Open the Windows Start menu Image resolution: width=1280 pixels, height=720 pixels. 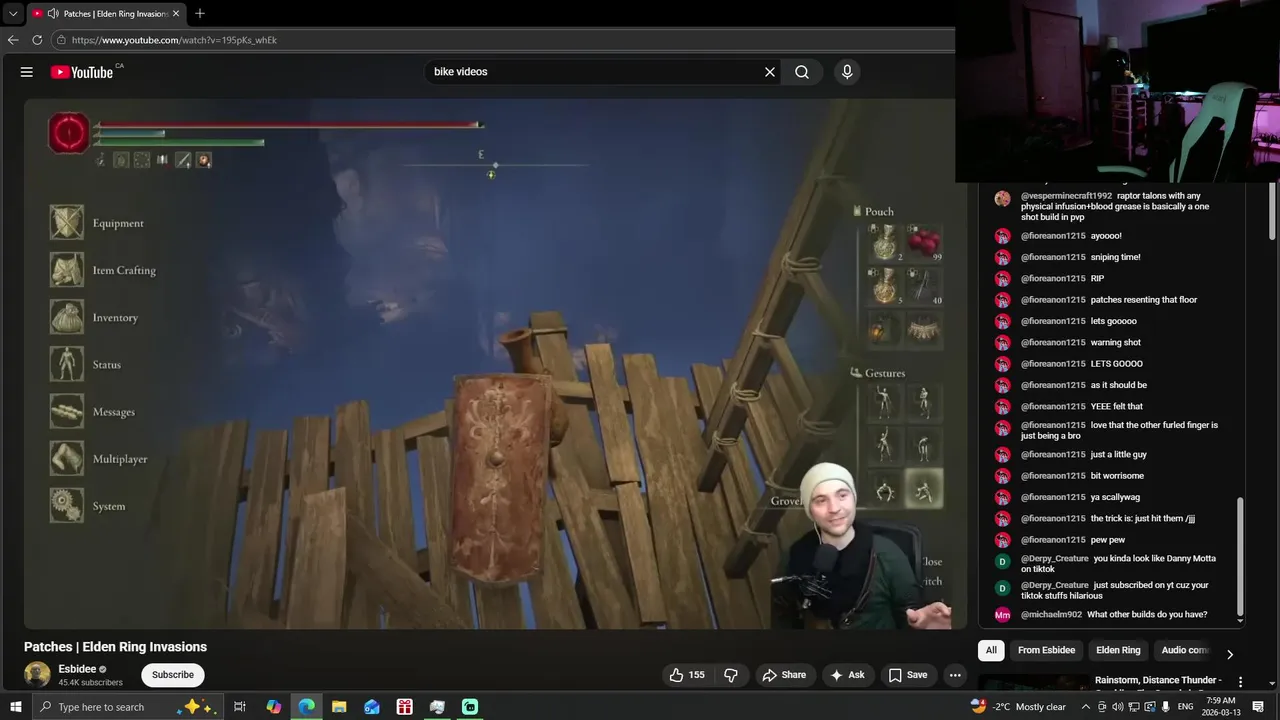tap(15, 707)
